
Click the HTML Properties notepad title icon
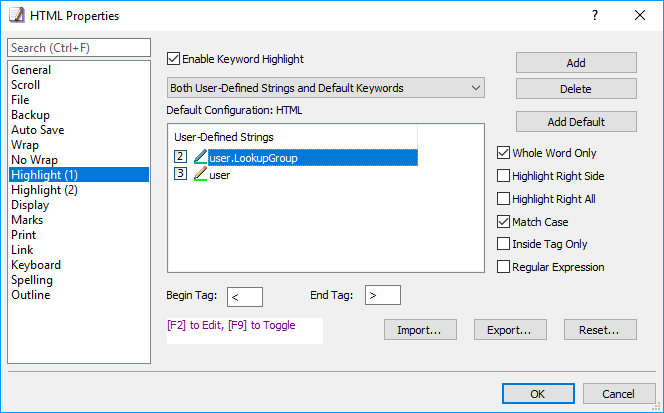pos(17,15)
